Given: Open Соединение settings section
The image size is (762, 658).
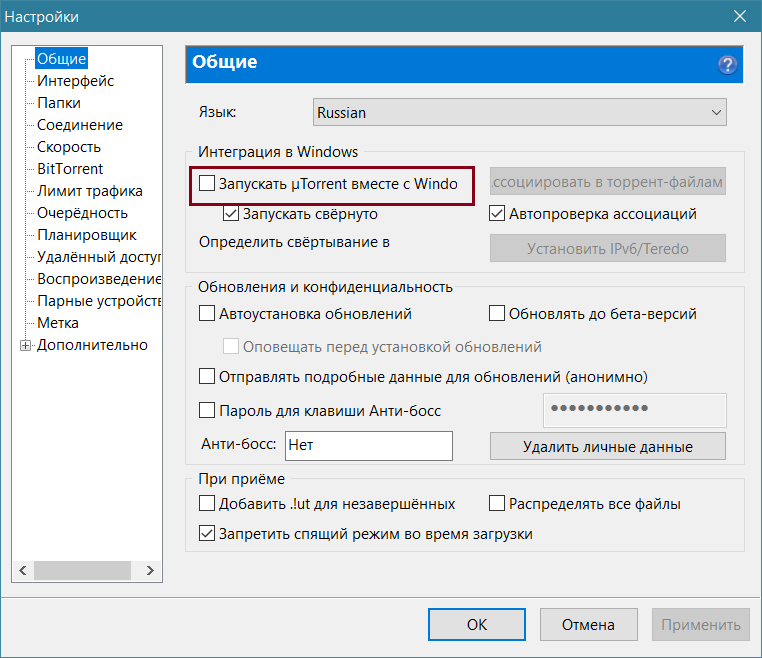Looking at the screenshot, I should pyautogui.click(x=80, y=125).
